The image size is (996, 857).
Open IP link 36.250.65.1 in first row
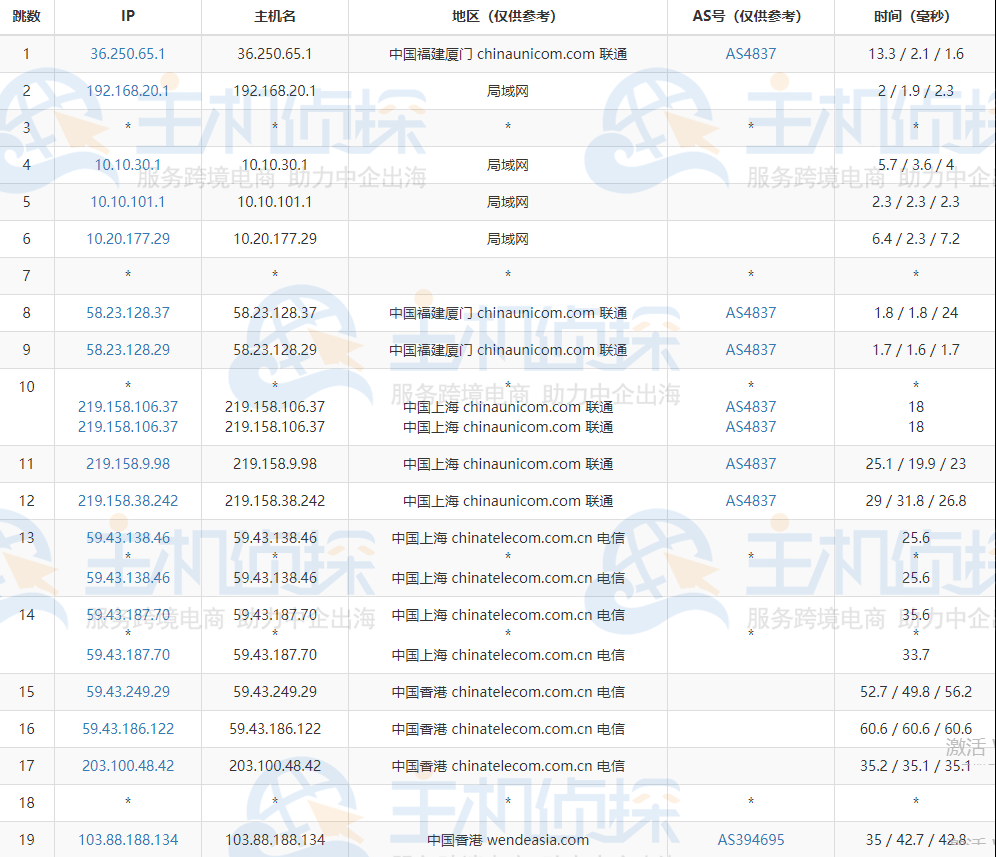(127, 54)
